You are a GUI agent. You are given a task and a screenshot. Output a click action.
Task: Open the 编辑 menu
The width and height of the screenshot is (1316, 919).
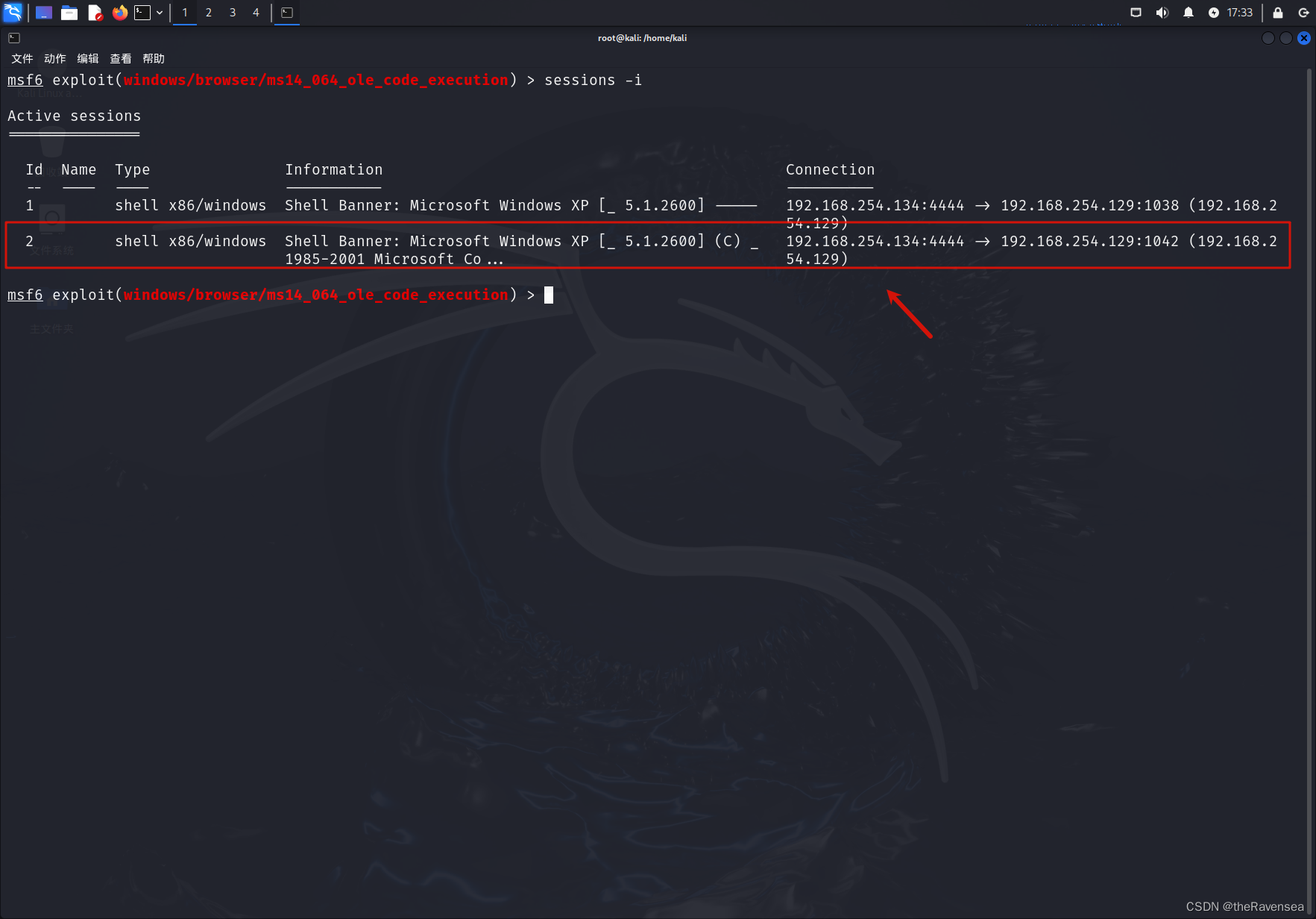[x=88, y=58]
